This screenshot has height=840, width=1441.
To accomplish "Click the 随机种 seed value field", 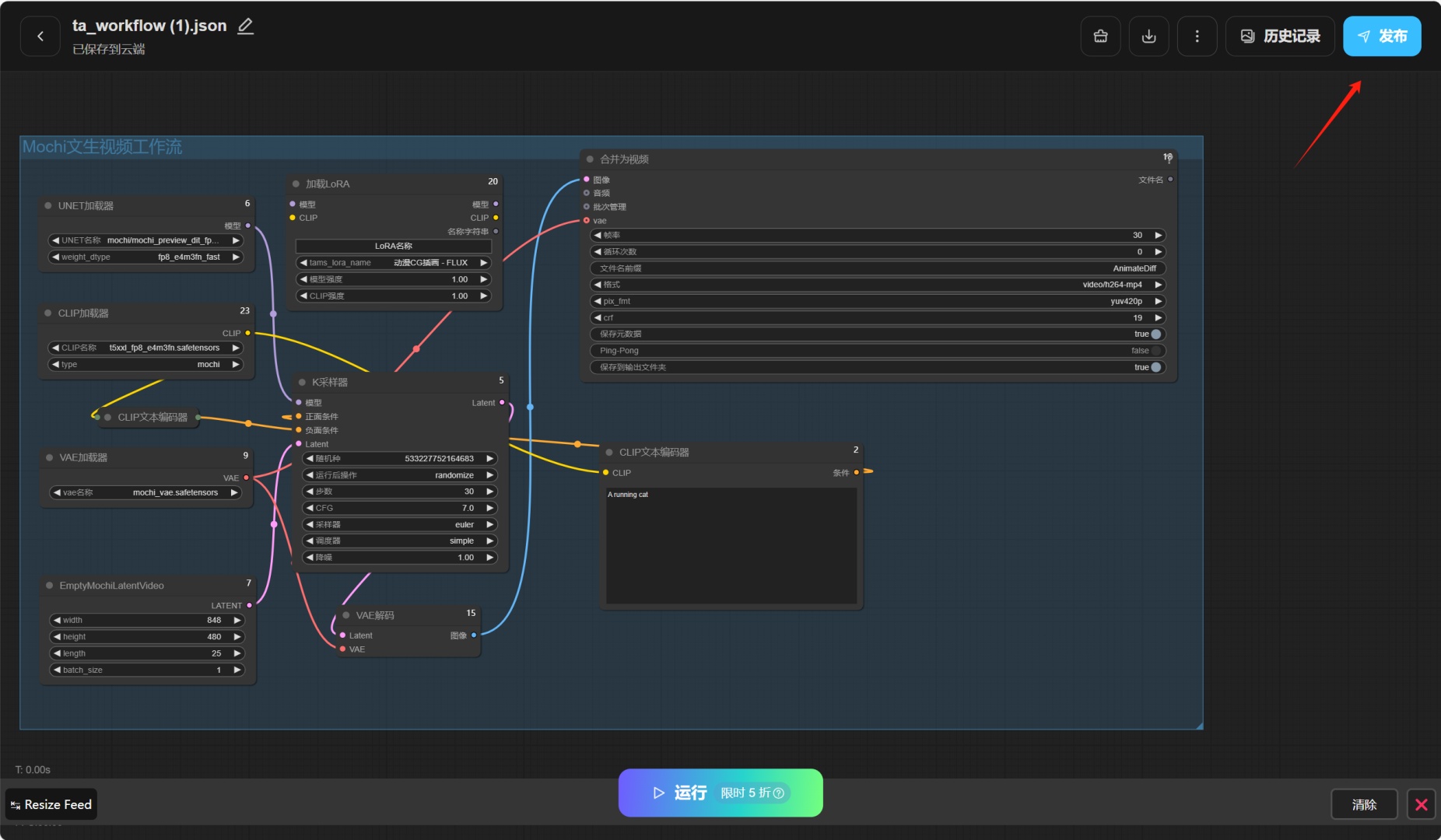I will point(399,459).
